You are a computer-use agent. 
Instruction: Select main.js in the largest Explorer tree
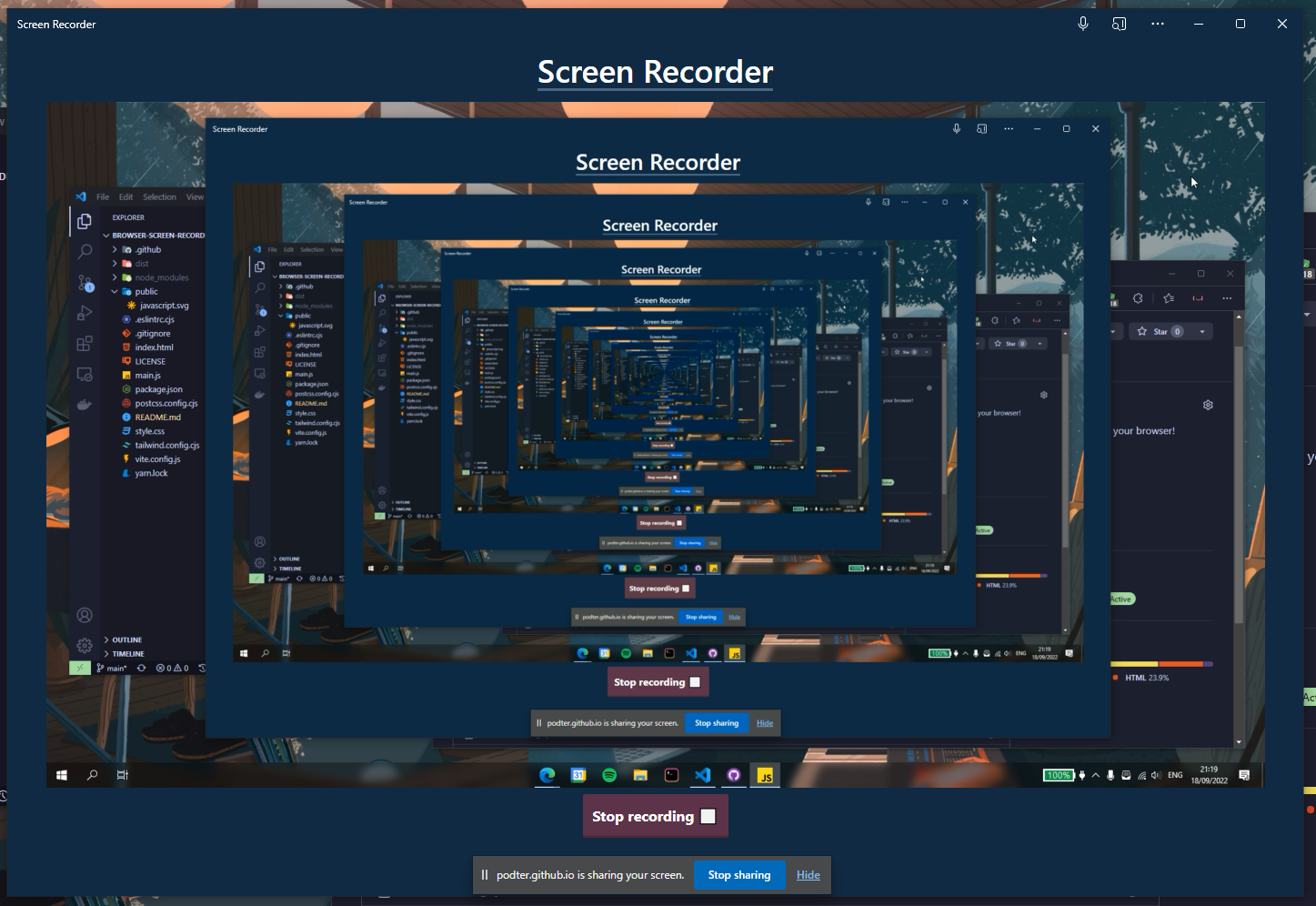point(147,376)
